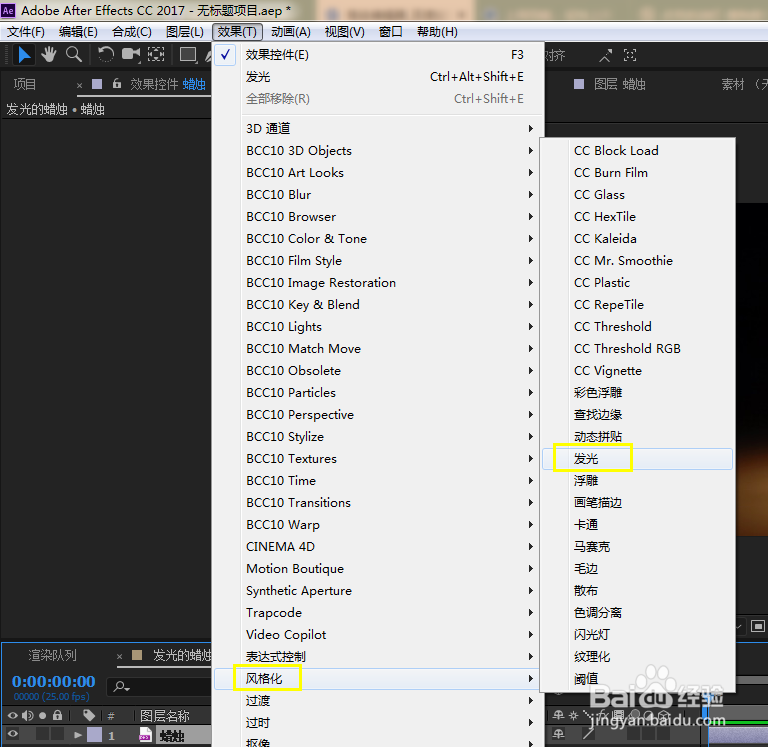Choose 卡通 effect
The height and width of the screenshot is (747, 768).
click(637, 525)
